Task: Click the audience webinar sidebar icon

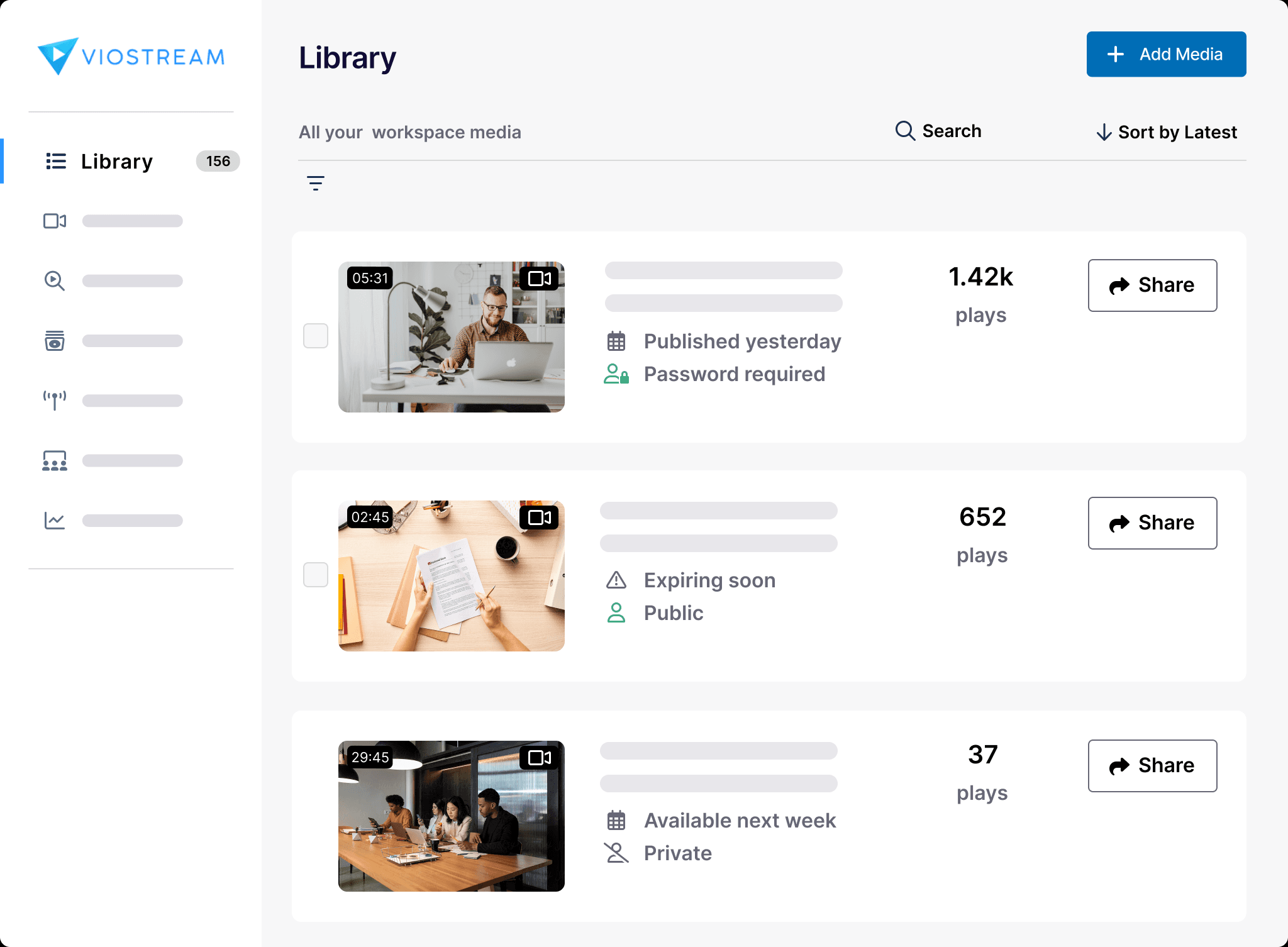Action: click(55, 460)
